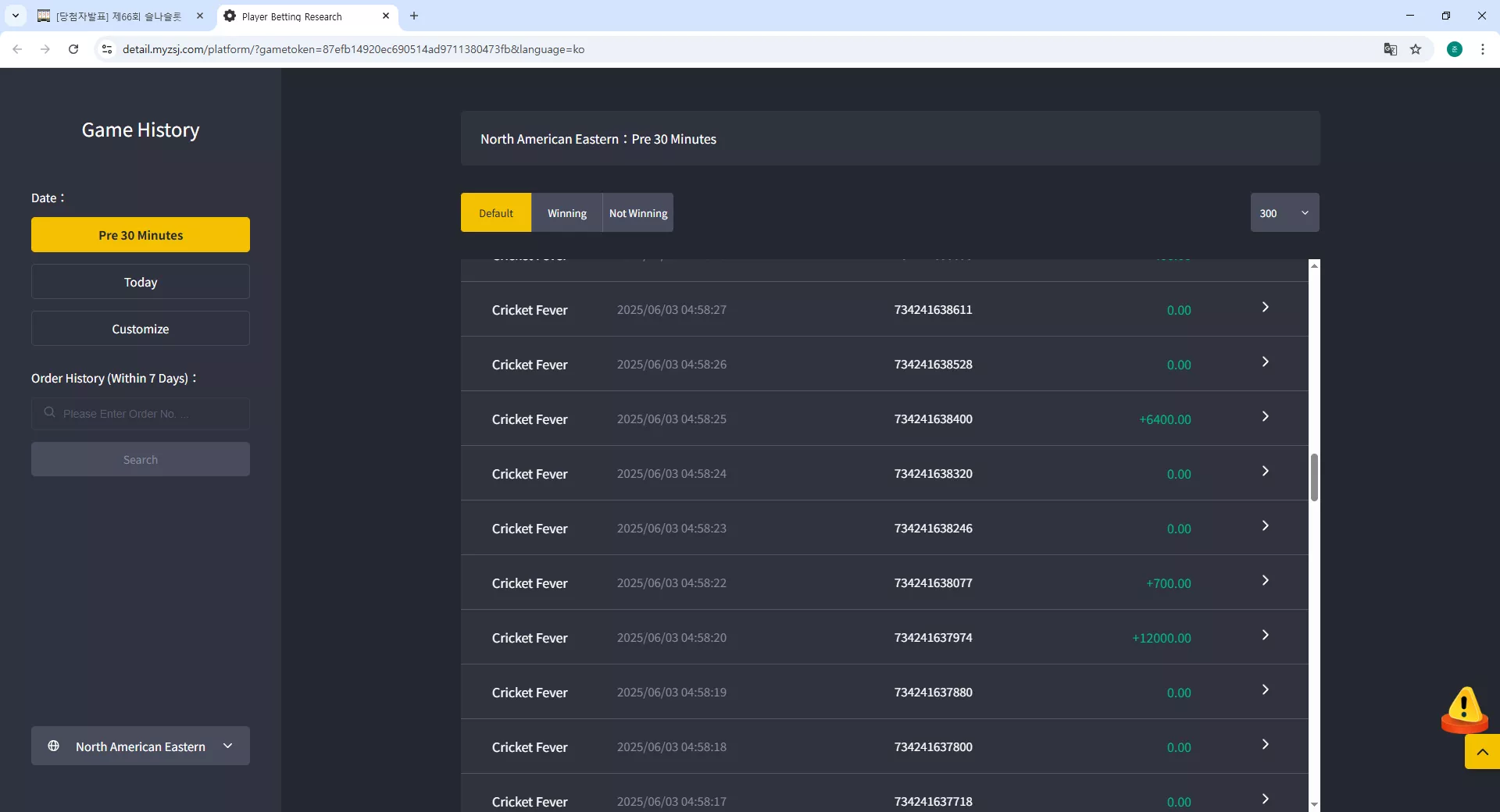1500x812 pixels.
Task: Open North American Eastern timezone dropdown
Action: tap(141, 746)
